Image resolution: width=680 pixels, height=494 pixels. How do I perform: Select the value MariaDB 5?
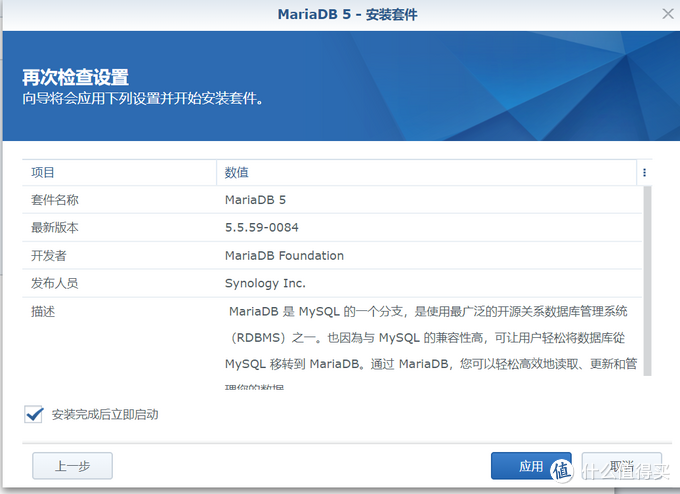click(x=255, y=200)
